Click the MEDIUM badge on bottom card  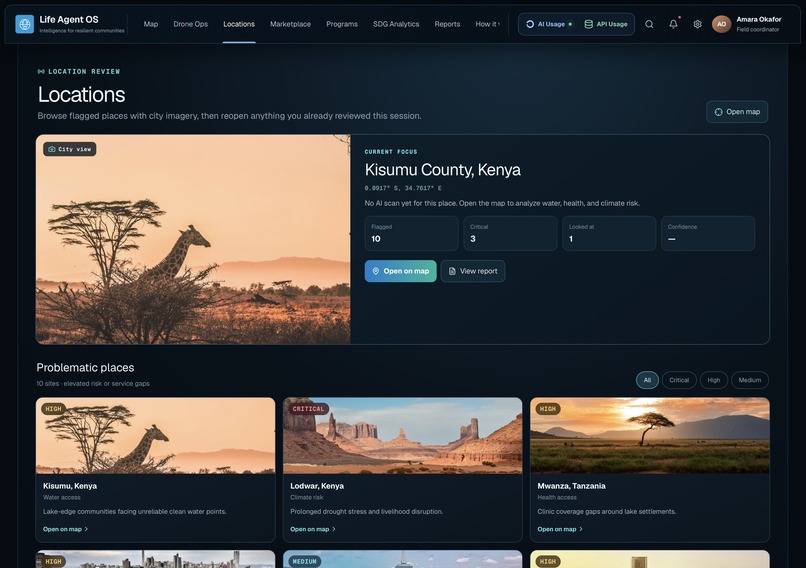[x=304, y=561]
